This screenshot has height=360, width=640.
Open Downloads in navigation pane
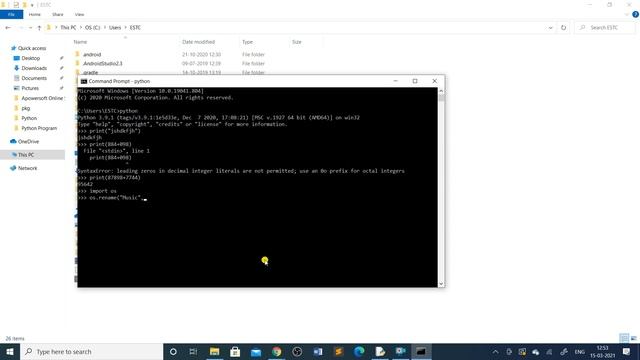[34, 68]
